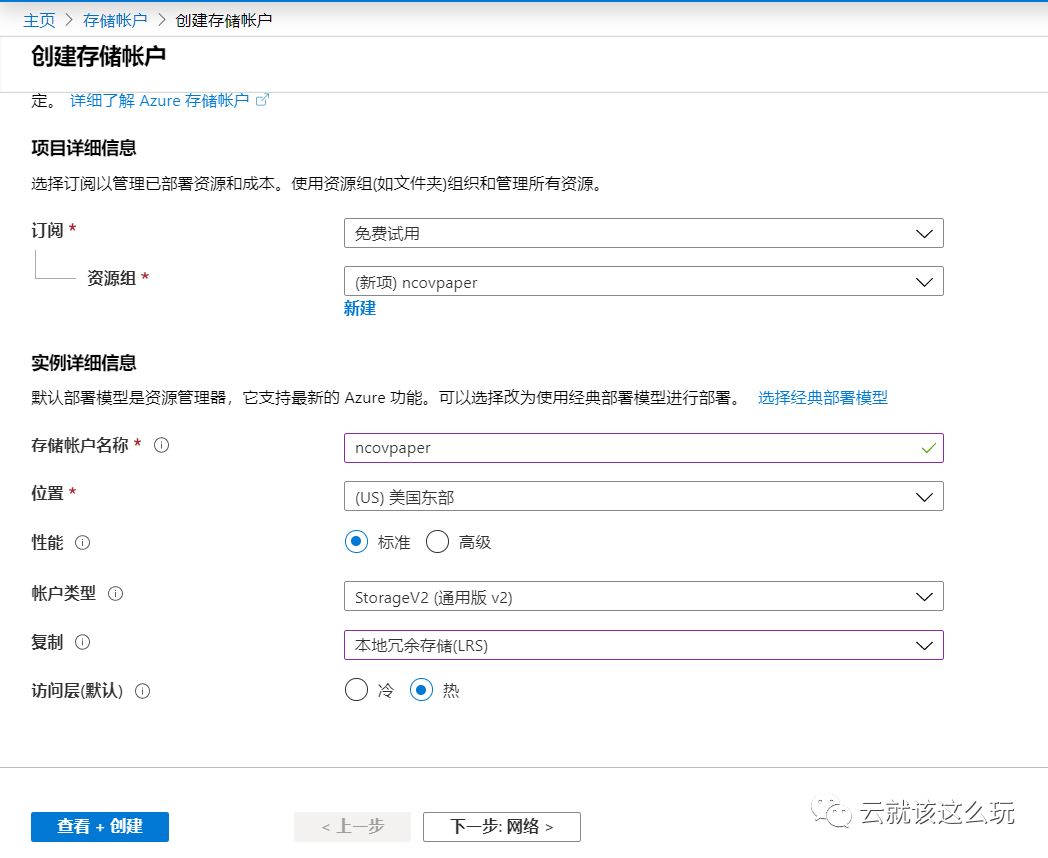Click the 主页 breadcrumb link

[39, 20]
